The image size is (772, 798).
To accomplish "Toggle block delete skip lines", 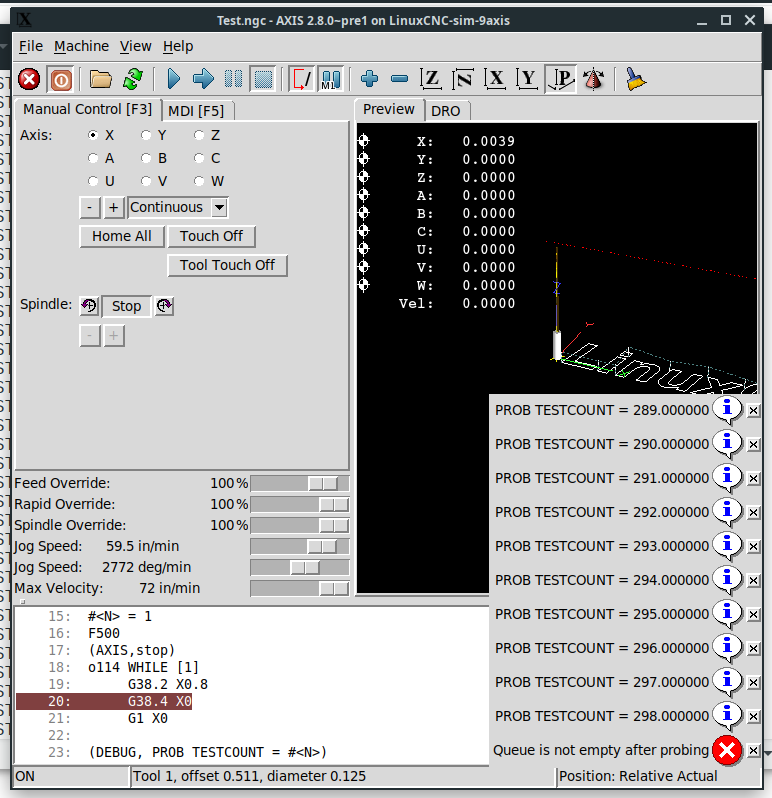I will tap(301, 79).
